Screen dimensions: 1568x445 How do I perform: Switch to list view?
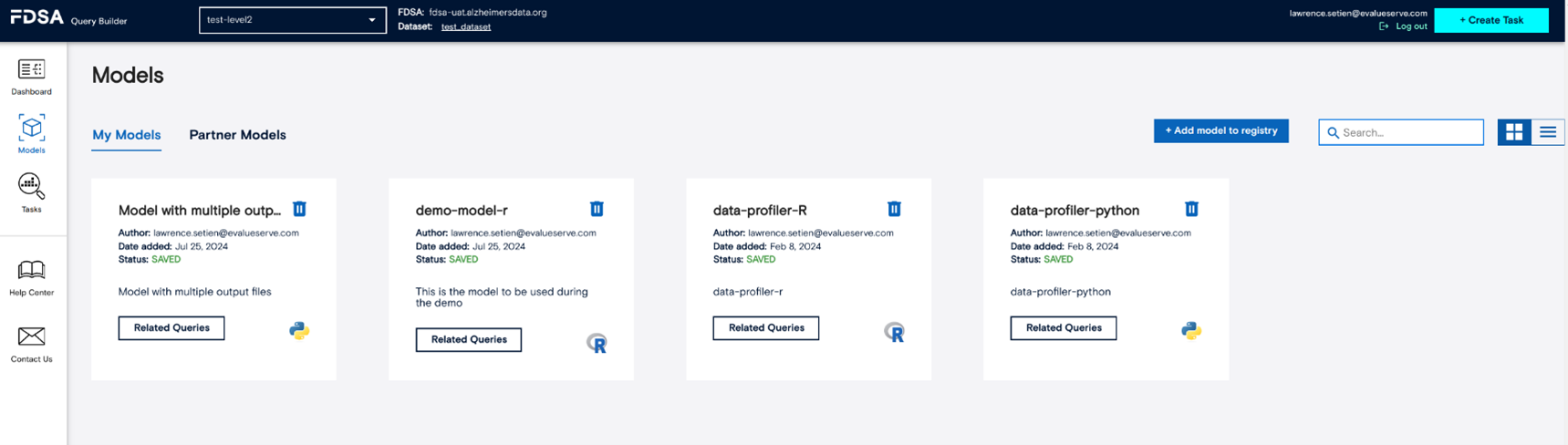point(1548,132)
